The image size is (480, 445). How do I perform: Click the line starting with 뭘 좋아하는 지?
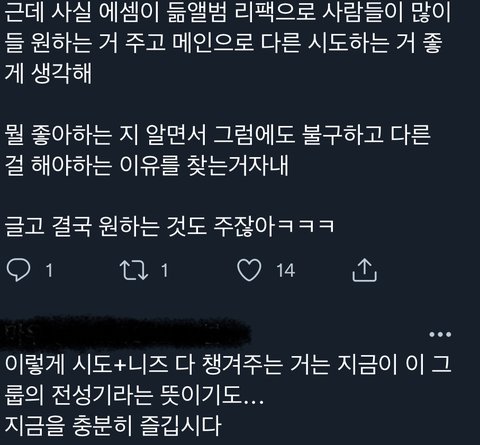(x=218, y=135)
